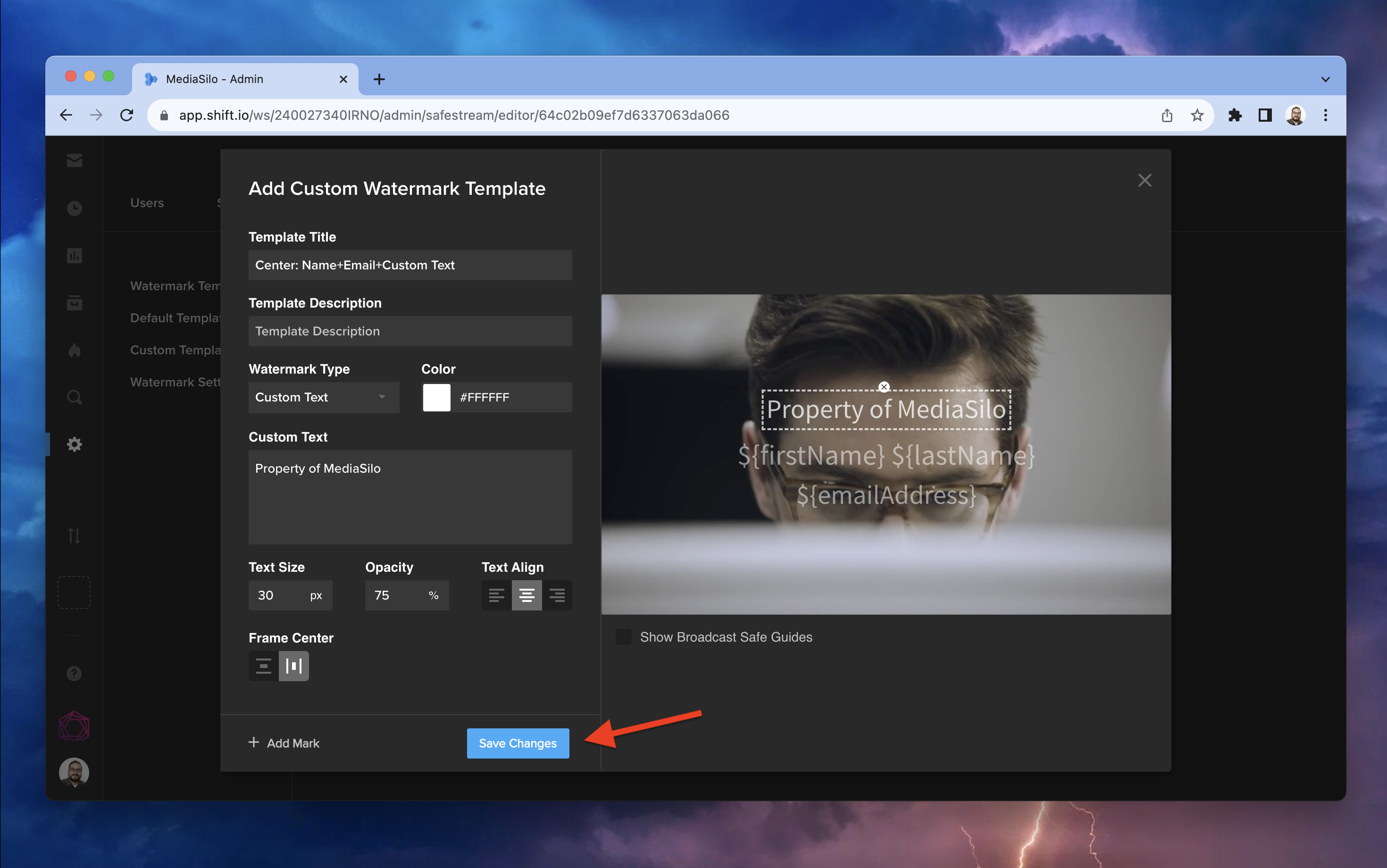Select the ${firstName} ${lastName} watermark text
This screenshot has height=868, width=1387.
point(886,456)
